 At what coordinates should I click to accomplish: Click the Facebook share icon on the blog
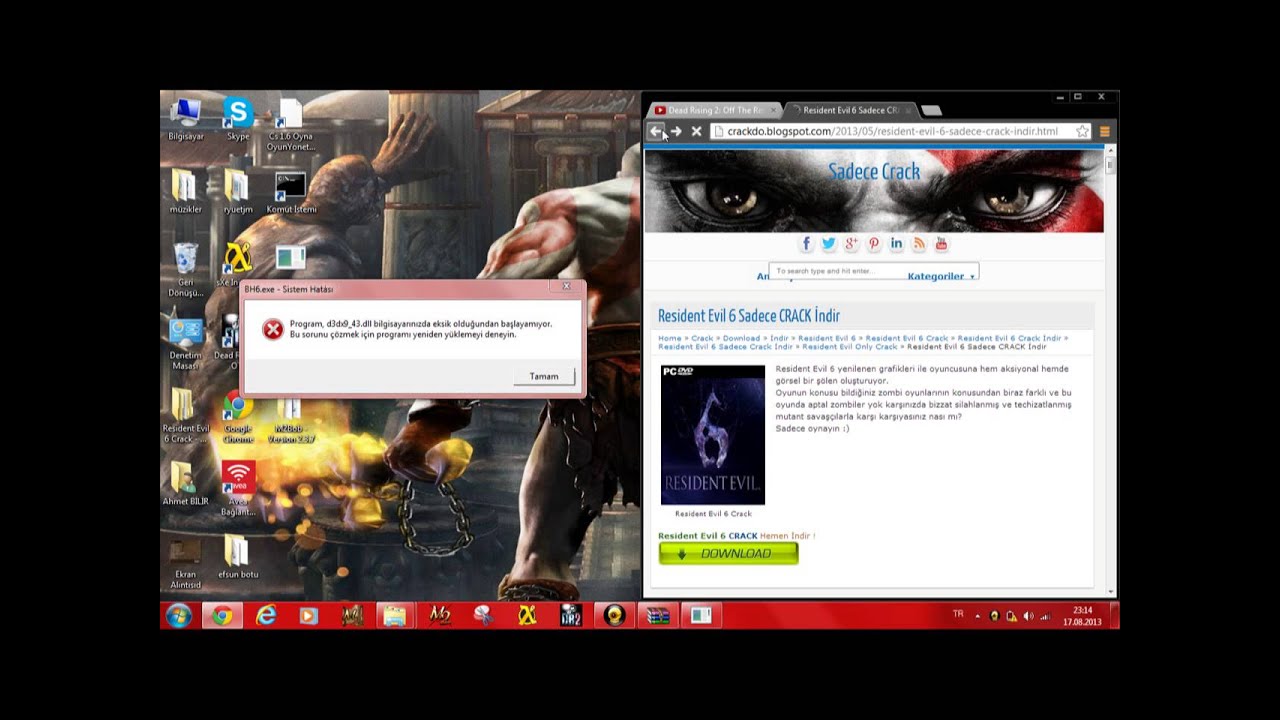point(806,244)
